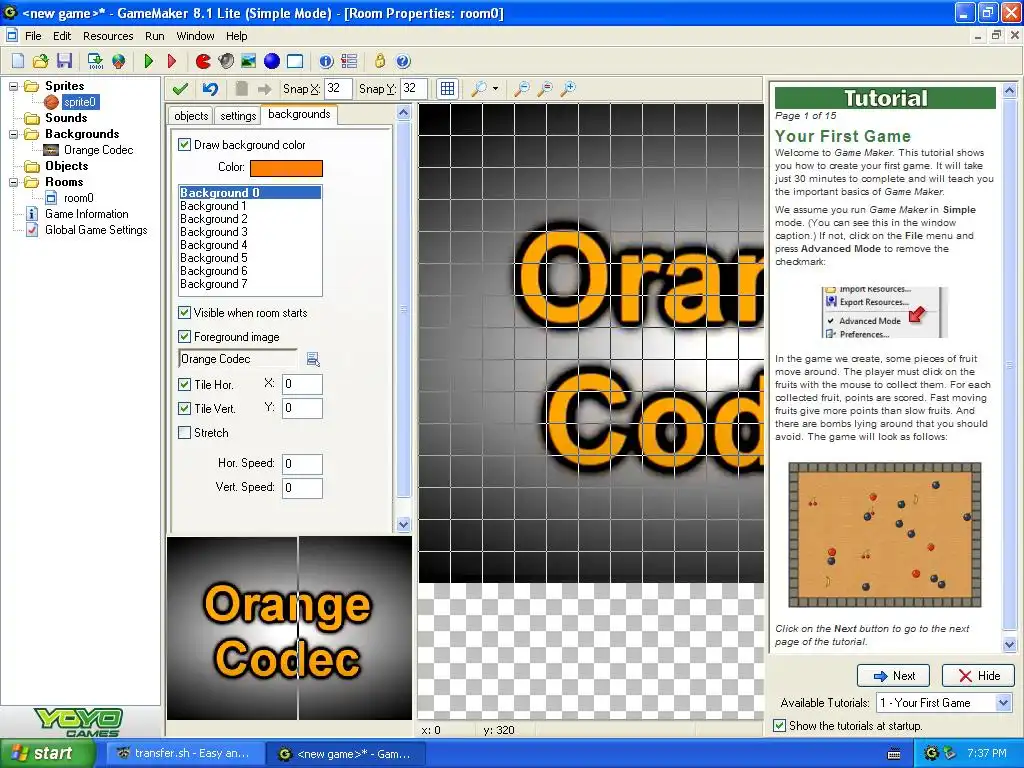This screenshot has width=1024, height=768.
Task: Select sprite0 in resource tree
Action: pyautogui.click(x=80, y=102)
